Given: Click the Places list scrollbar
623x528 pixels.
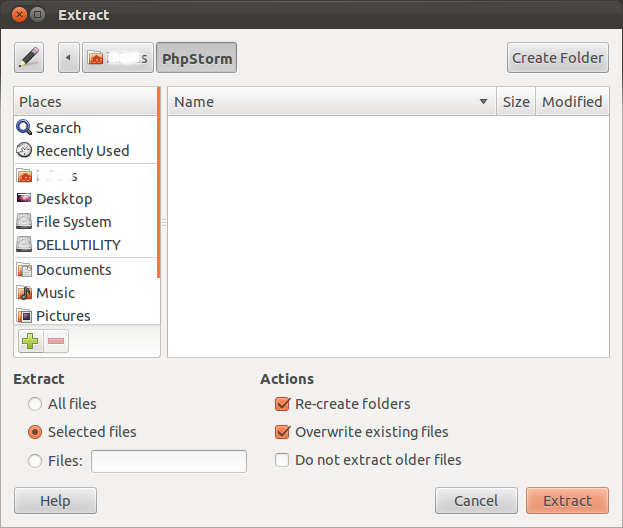Looking at the screenshot, I should pos(159,183).
